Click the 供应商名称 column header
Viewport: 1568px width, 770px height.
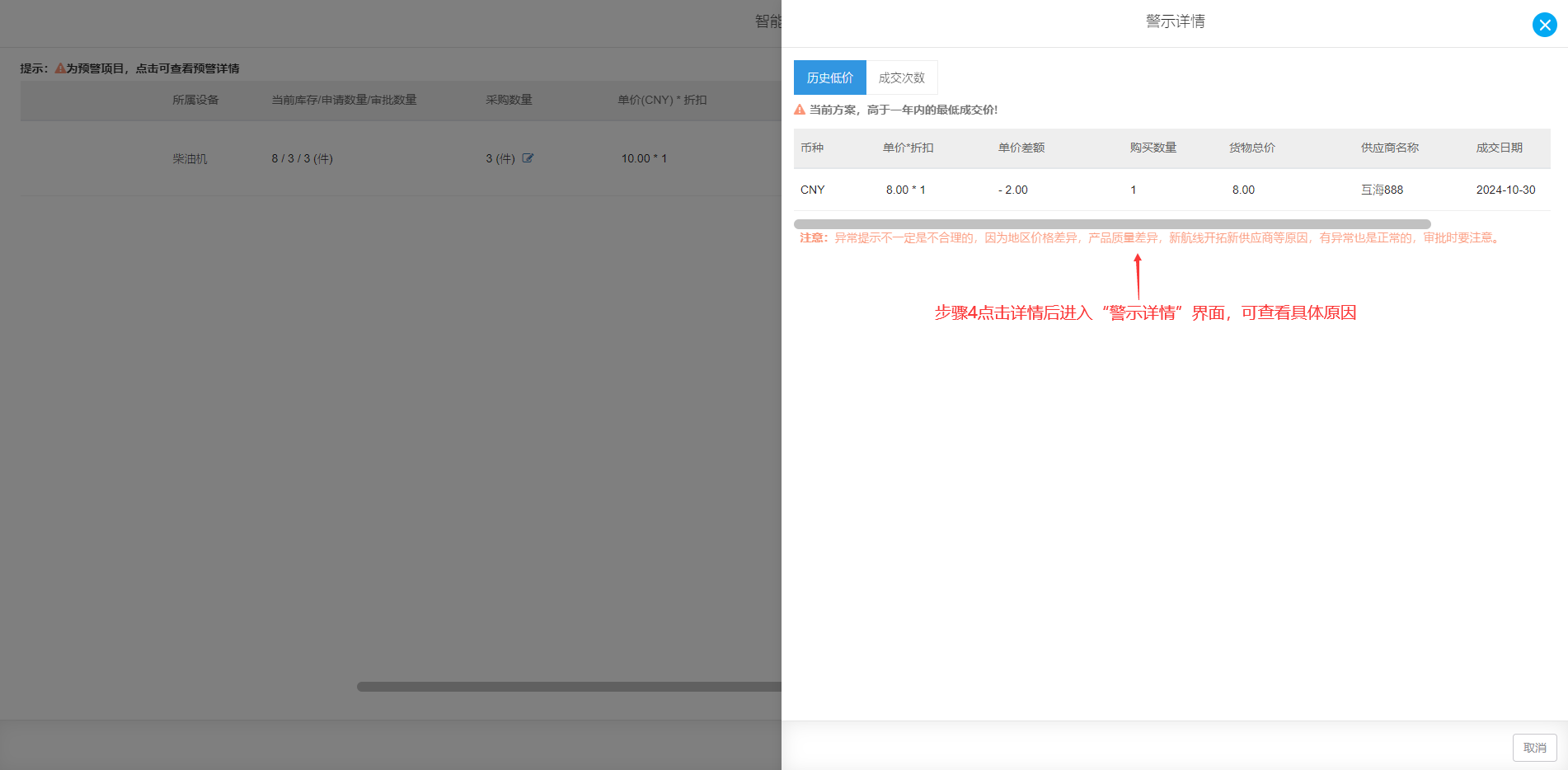click(x=1390, y=148)
